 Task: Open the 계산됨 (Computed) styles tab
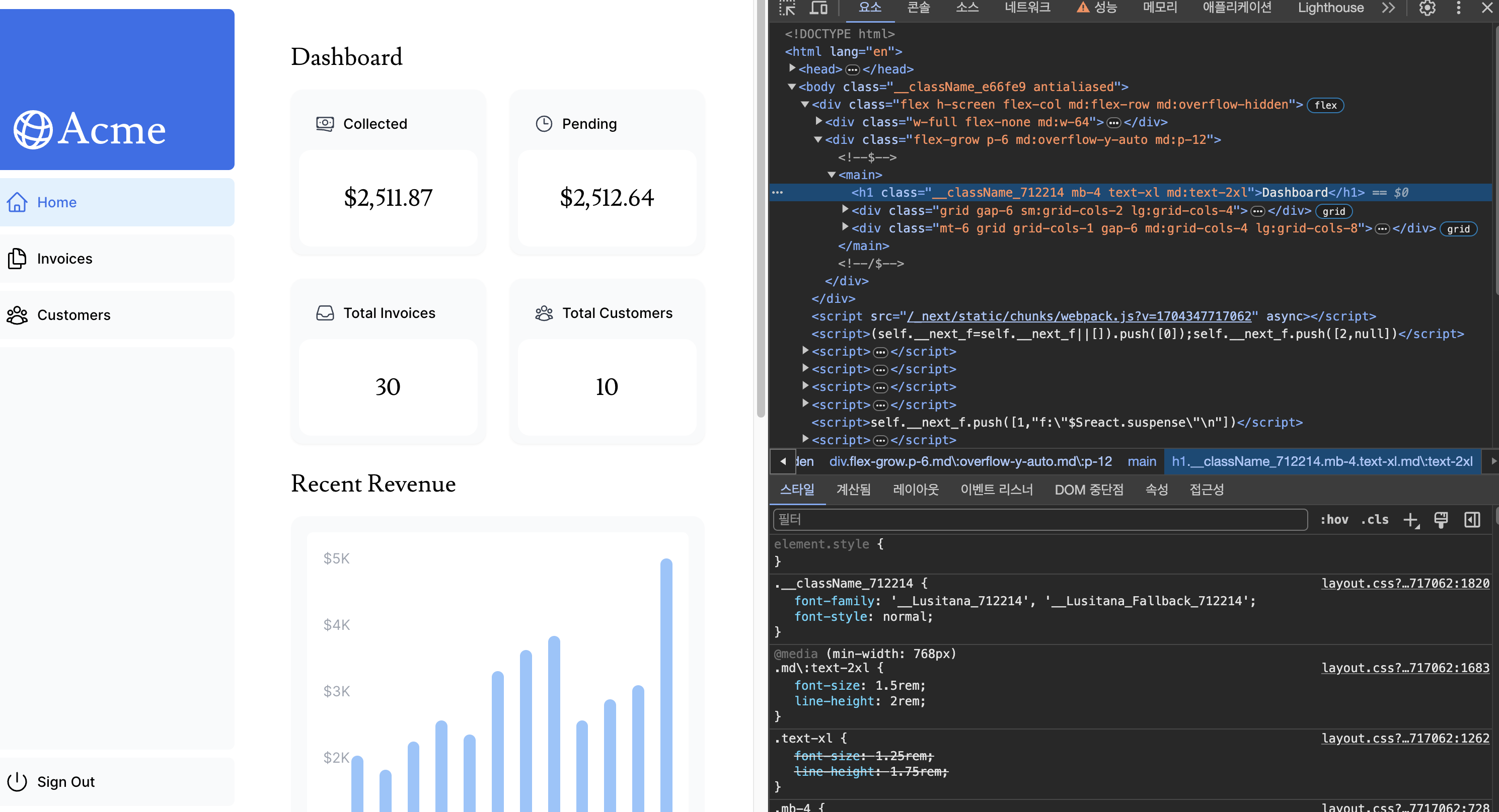(853, 490)
